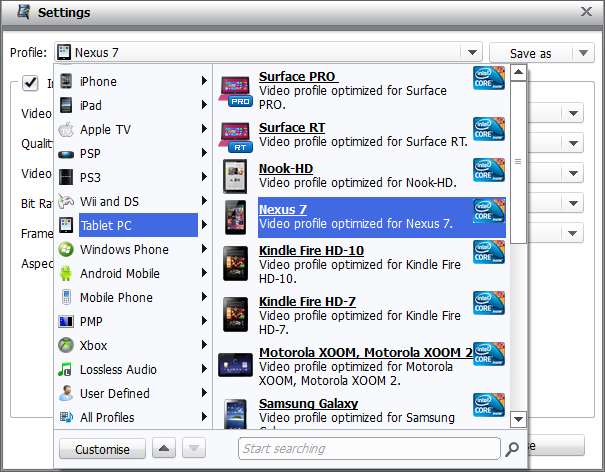The height and width of the screenshot is (472, 605).
Task: Click the Kindle Fire HD-10 thumbnail
Action: [236, 264]
